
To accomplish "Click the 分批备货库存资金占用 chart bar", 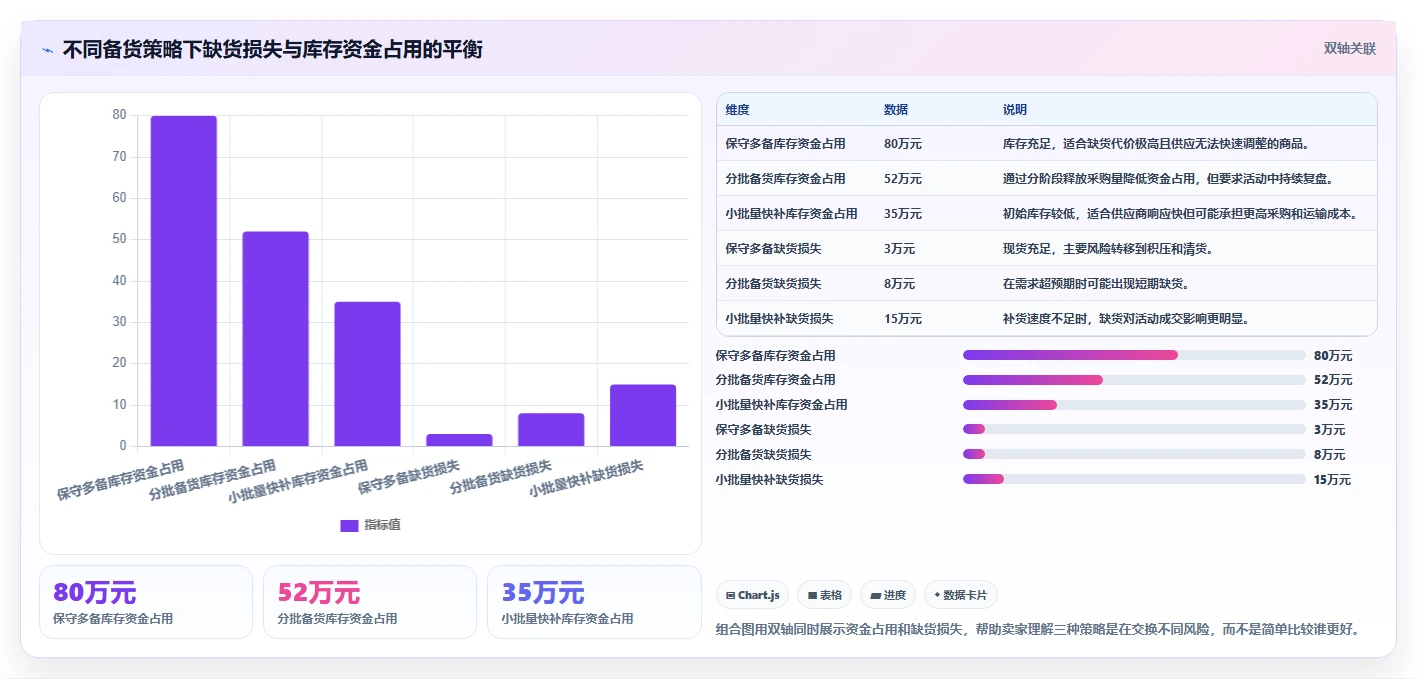I will pyautogui.click(x=276, y=339).
